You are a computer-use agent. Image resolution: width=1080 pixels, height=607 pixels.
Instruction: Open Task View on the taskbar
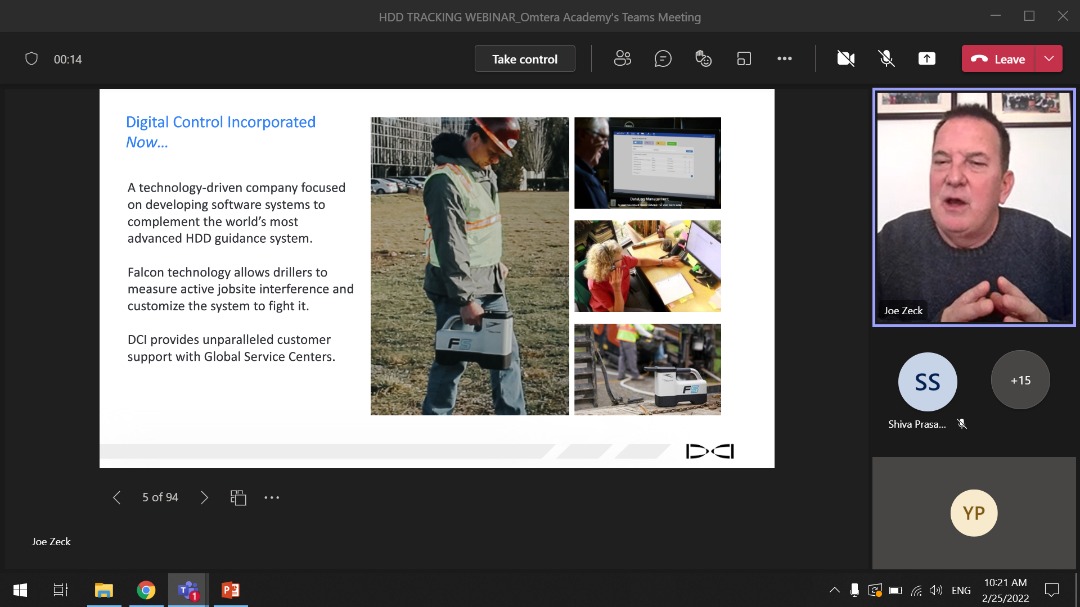[61, 590]
